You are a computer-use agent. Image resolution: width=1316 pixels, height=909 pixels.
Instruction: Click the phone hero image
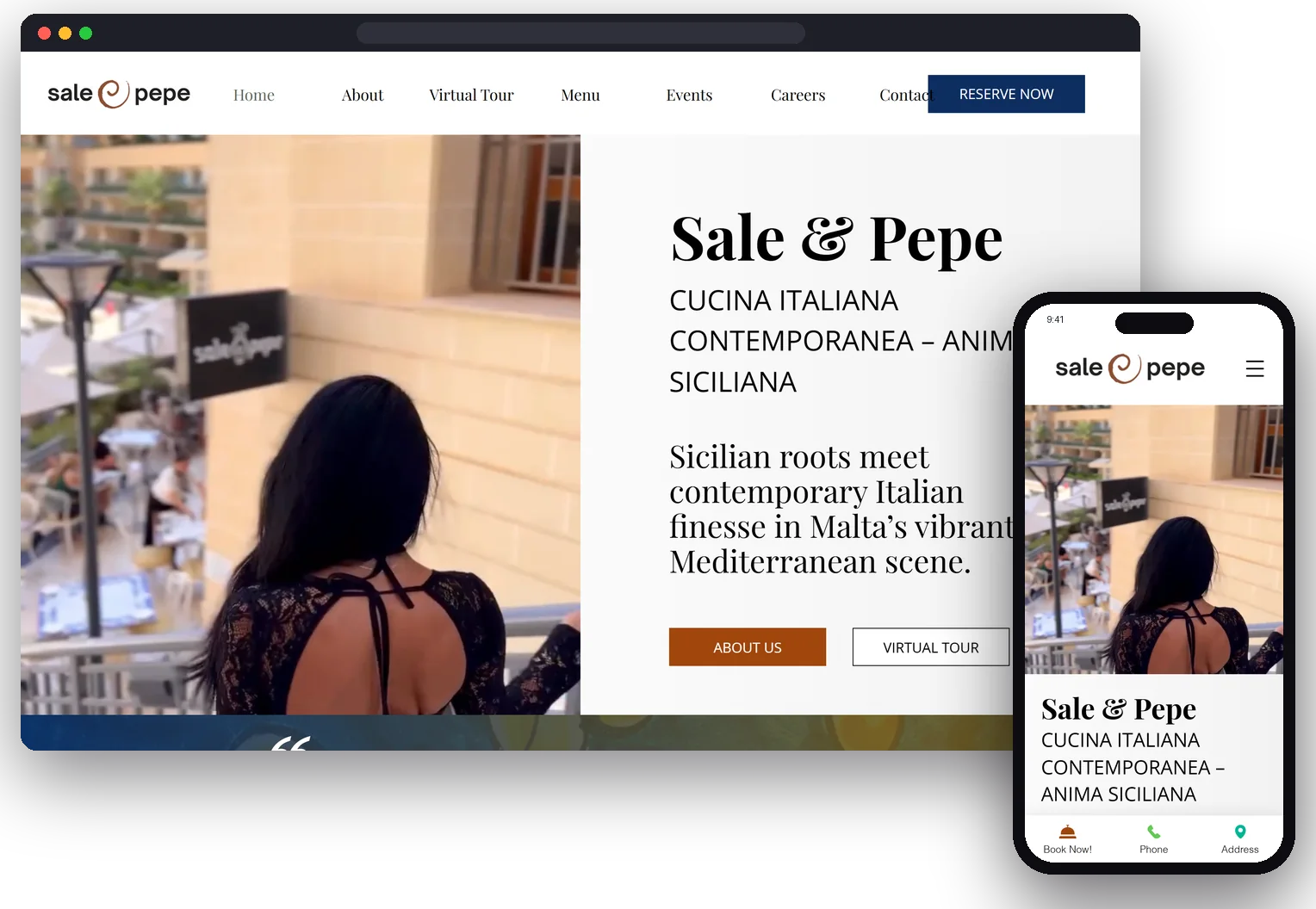point(1154,540)
